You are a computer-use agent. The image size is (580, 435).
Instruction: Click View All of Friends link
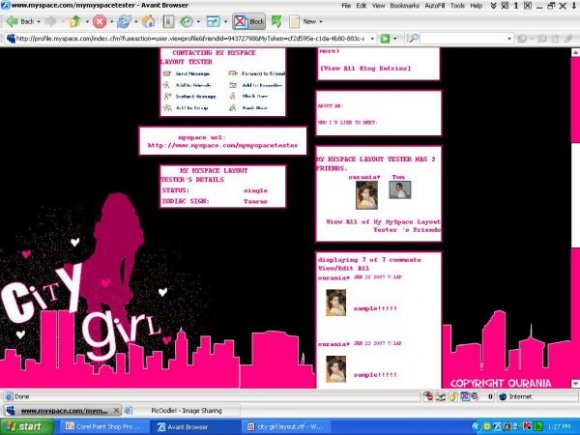(383, 226)
